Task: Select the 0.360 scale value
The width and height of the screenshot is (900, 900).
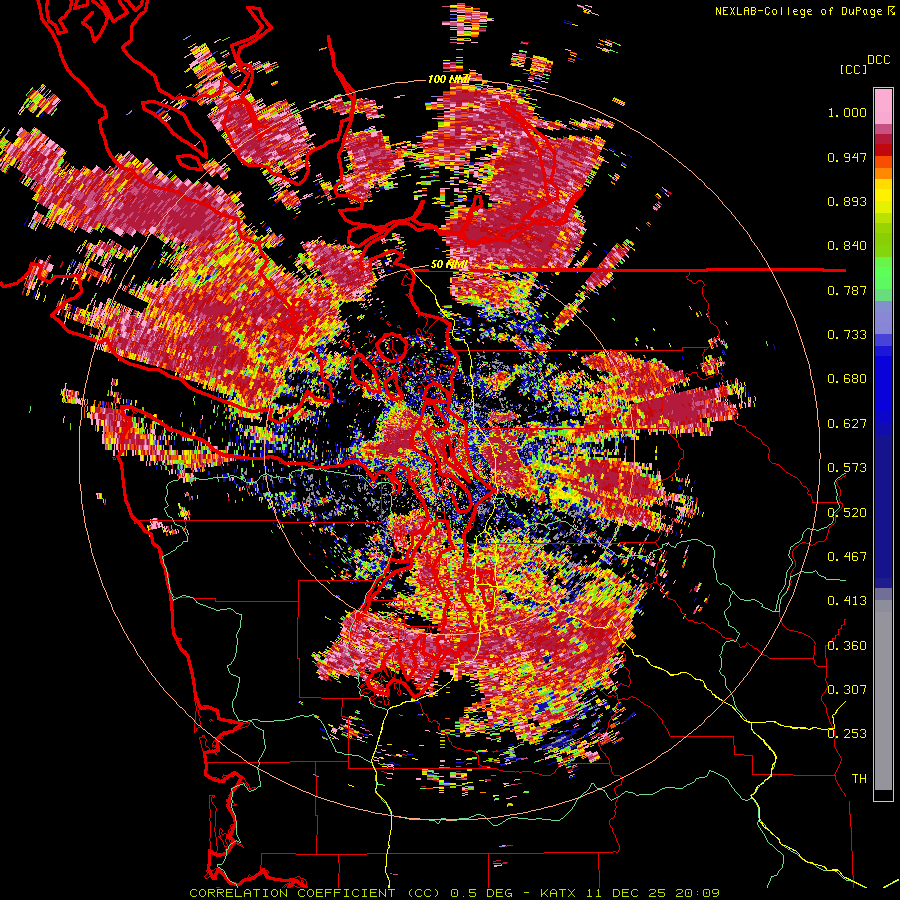Action: [x=847, y=646]
